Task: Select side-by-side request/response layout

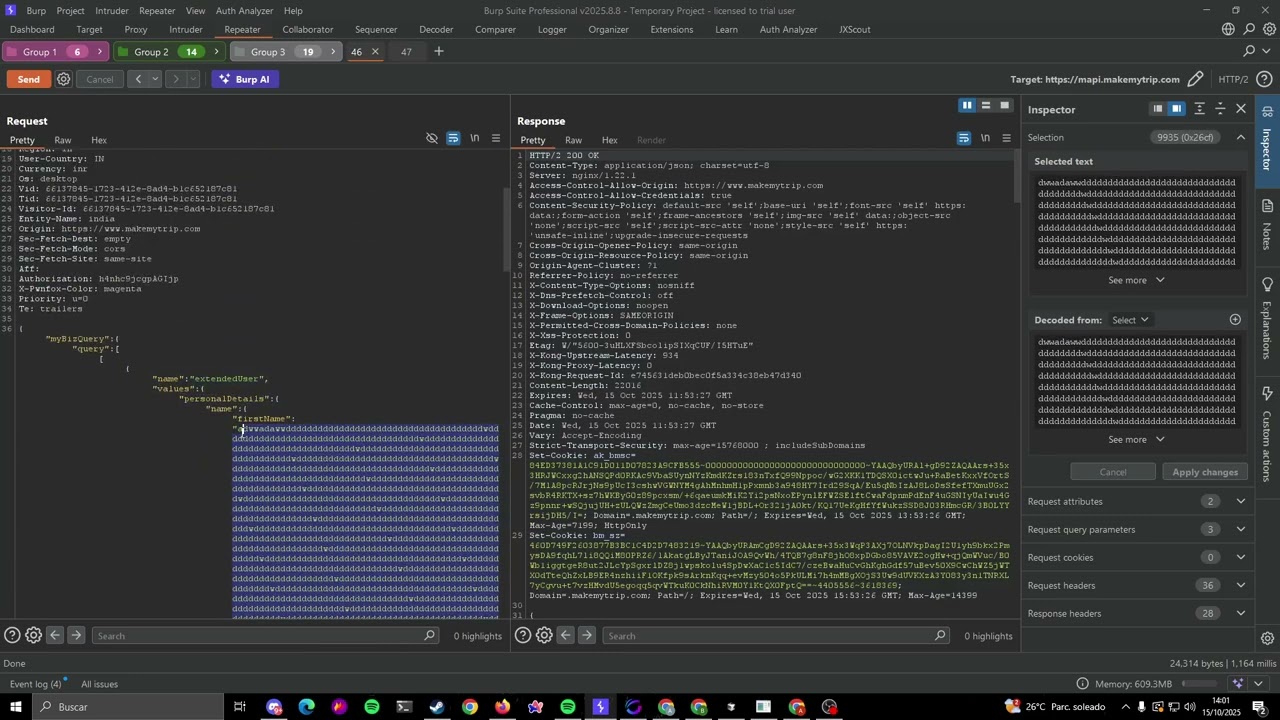Action: click(967, 106)
